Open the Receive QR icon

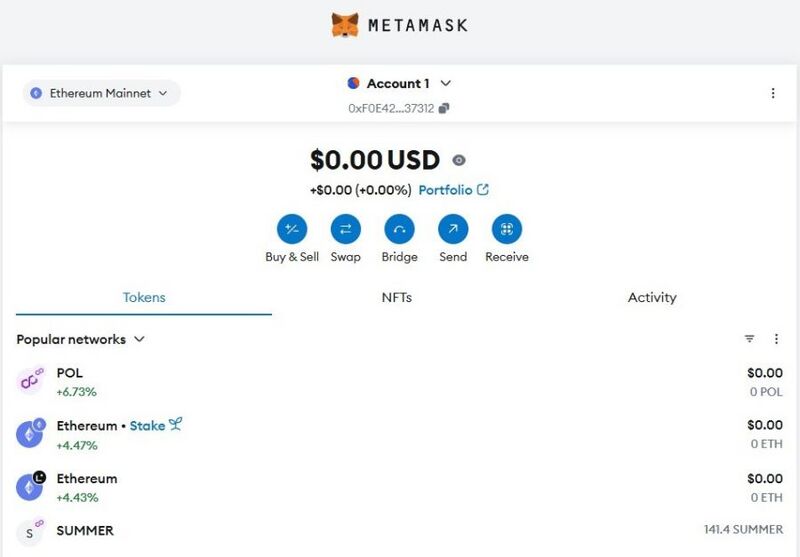click(506, 229)
